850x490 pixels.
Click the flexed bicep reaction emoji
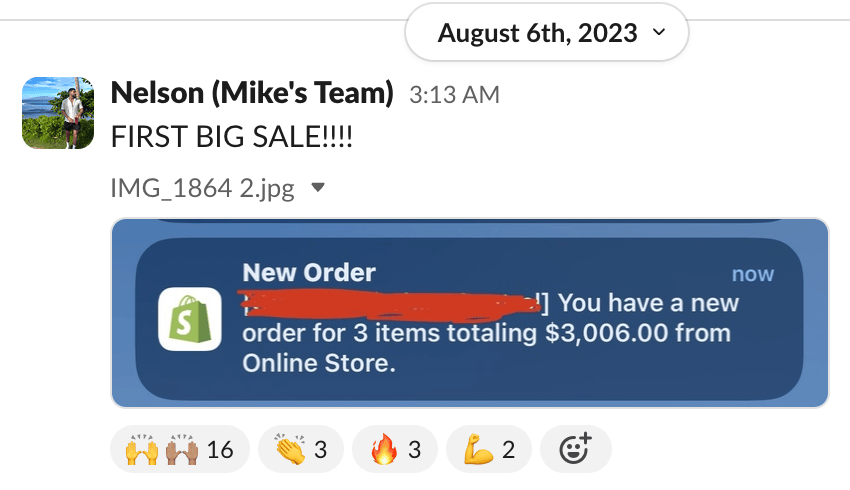(480, 450)
